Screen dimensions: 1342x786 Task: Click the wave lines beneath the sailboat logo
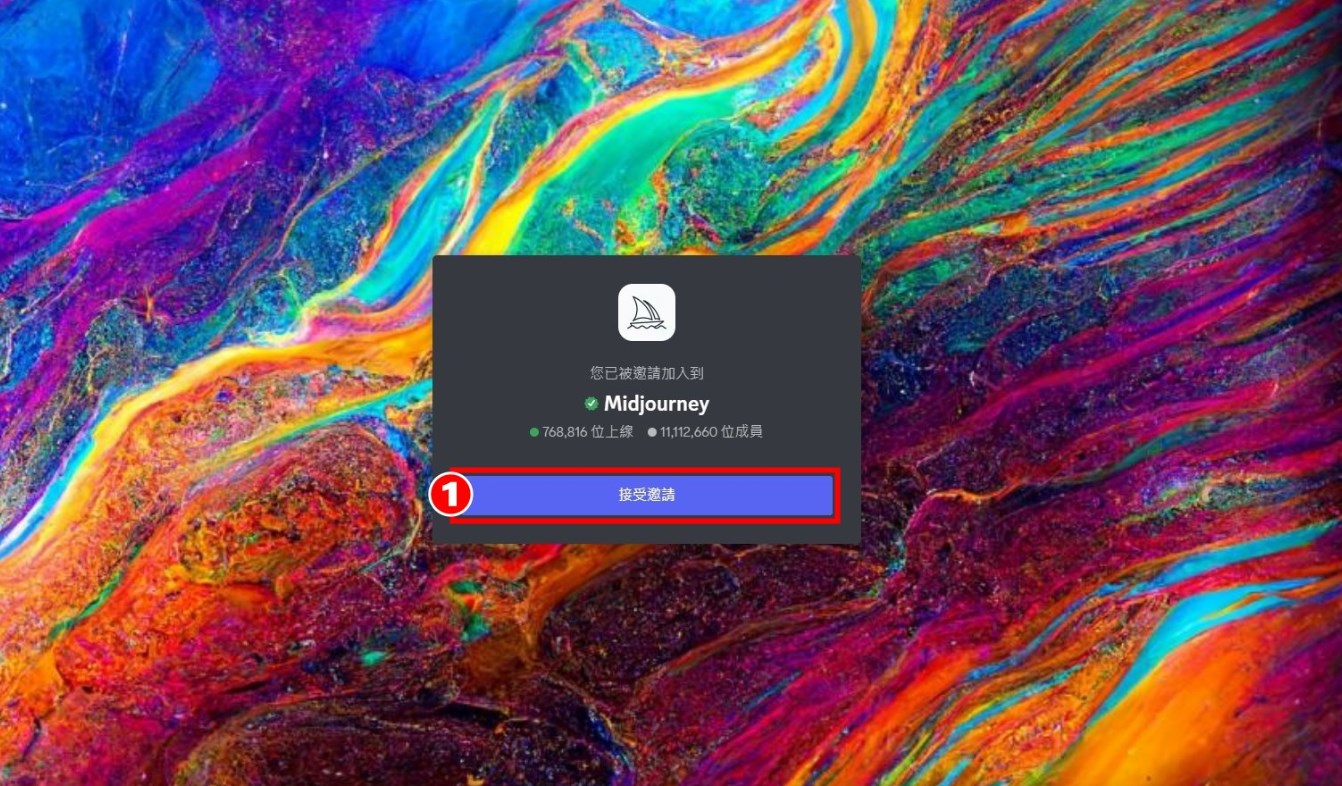646,325
